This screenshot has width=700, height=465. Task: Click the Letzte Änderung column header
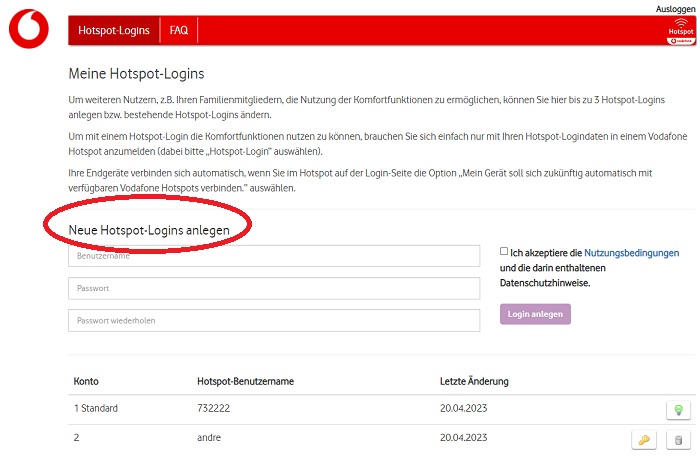pyautogui.click(x=474, y=382)
